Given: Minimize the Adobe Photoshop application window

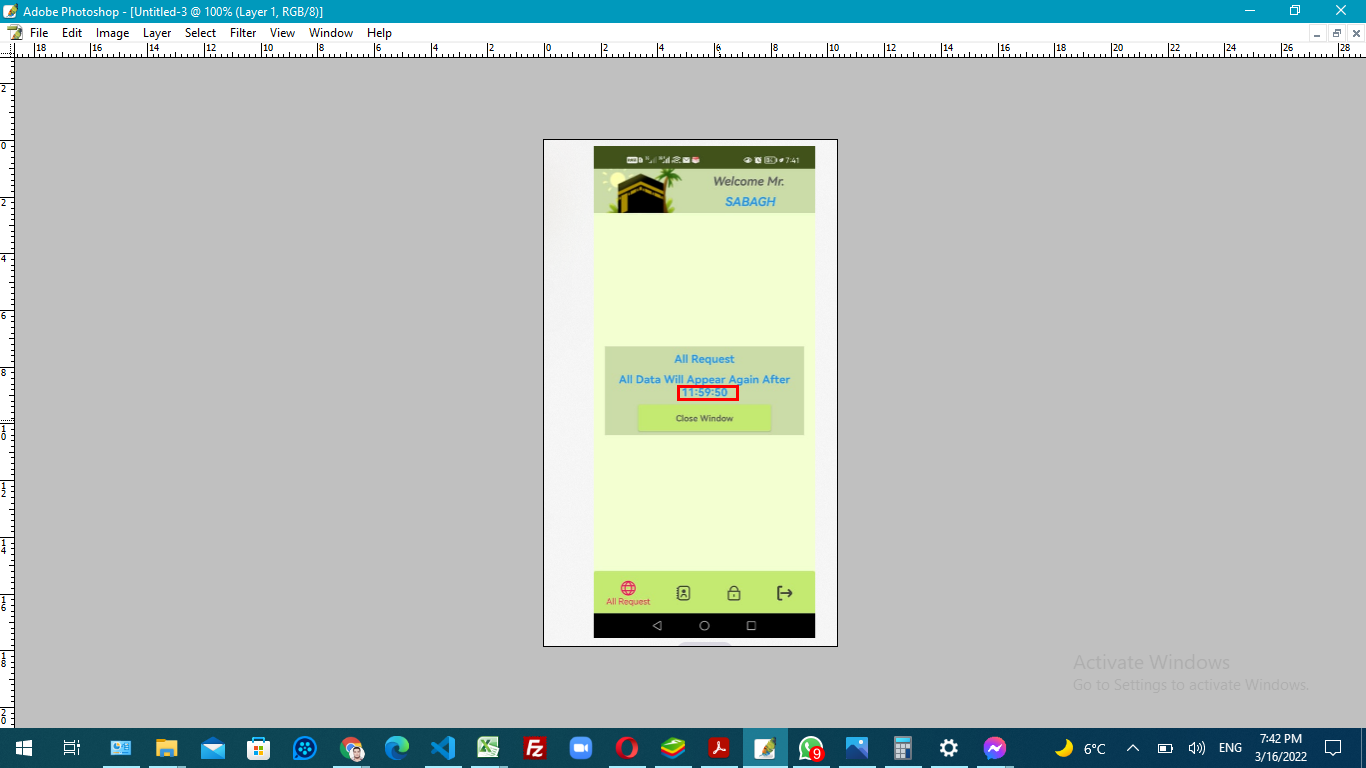Looking at the screenshot, I should (x=1250, y=11).
